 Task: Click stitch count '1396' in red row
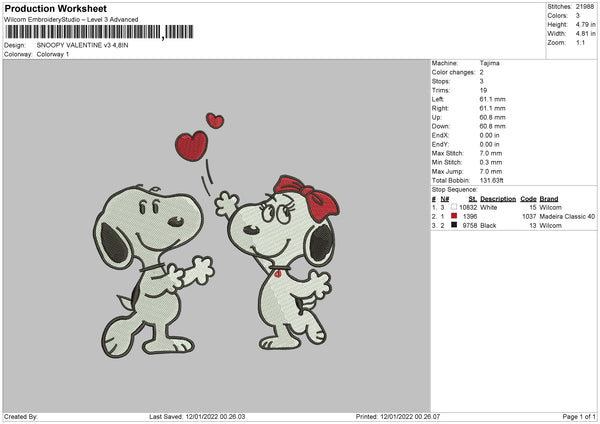point(470,217)
